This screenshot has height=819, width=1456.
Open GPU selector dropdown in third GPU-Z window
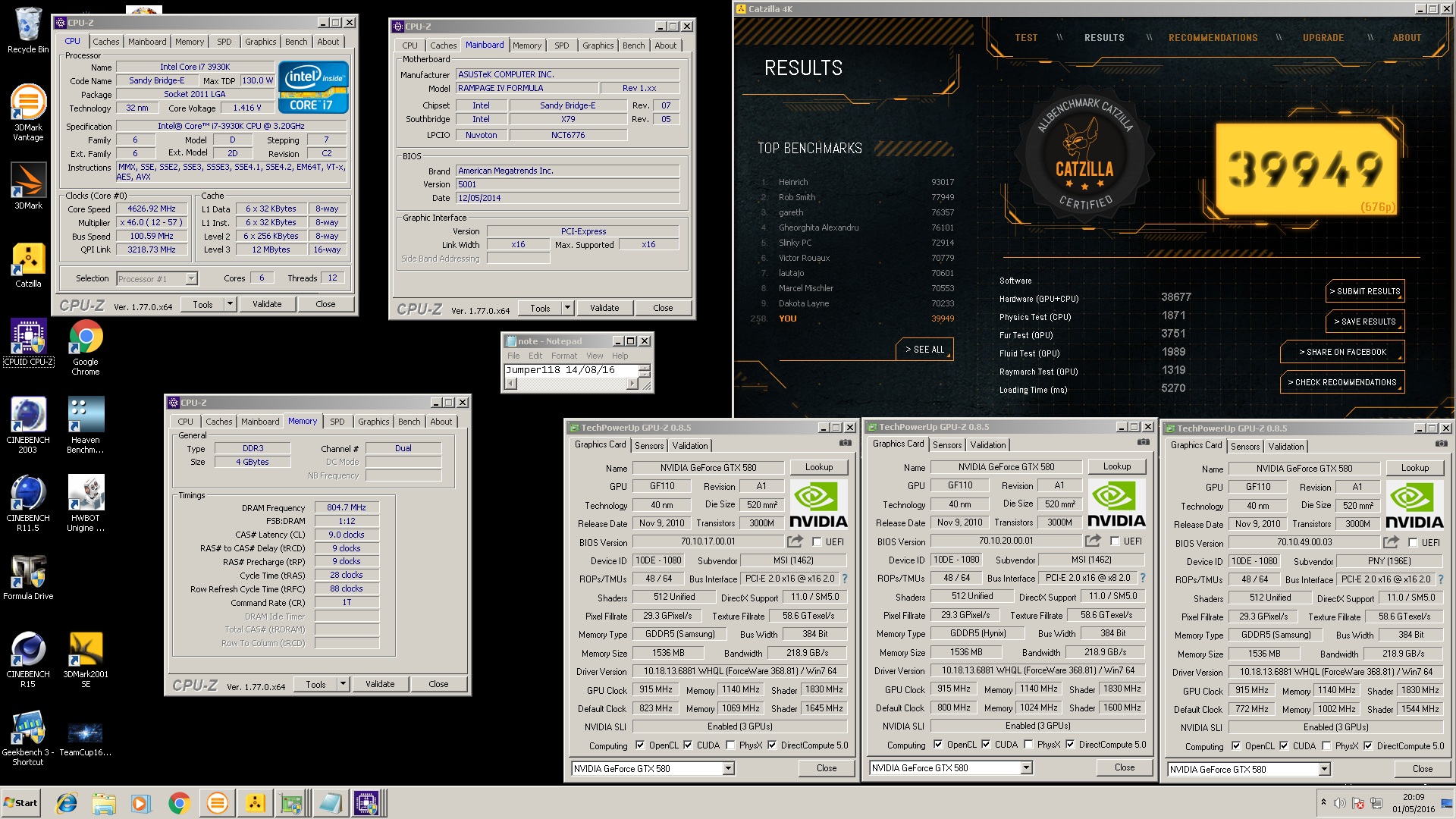pos(1324,770)
